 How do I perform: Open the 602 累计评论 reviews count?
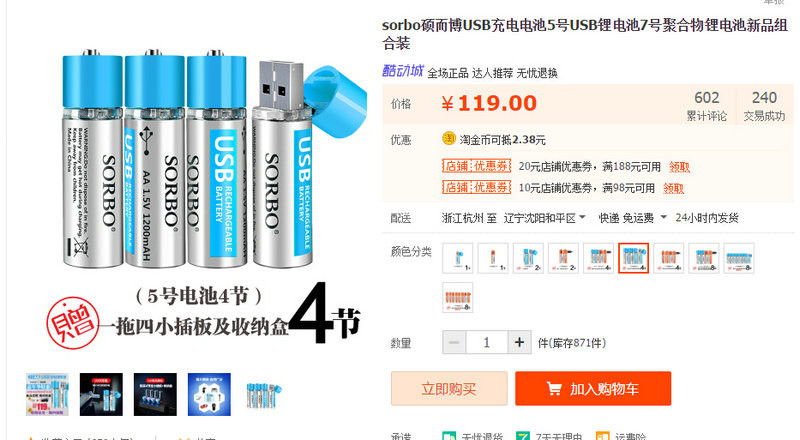707,106
